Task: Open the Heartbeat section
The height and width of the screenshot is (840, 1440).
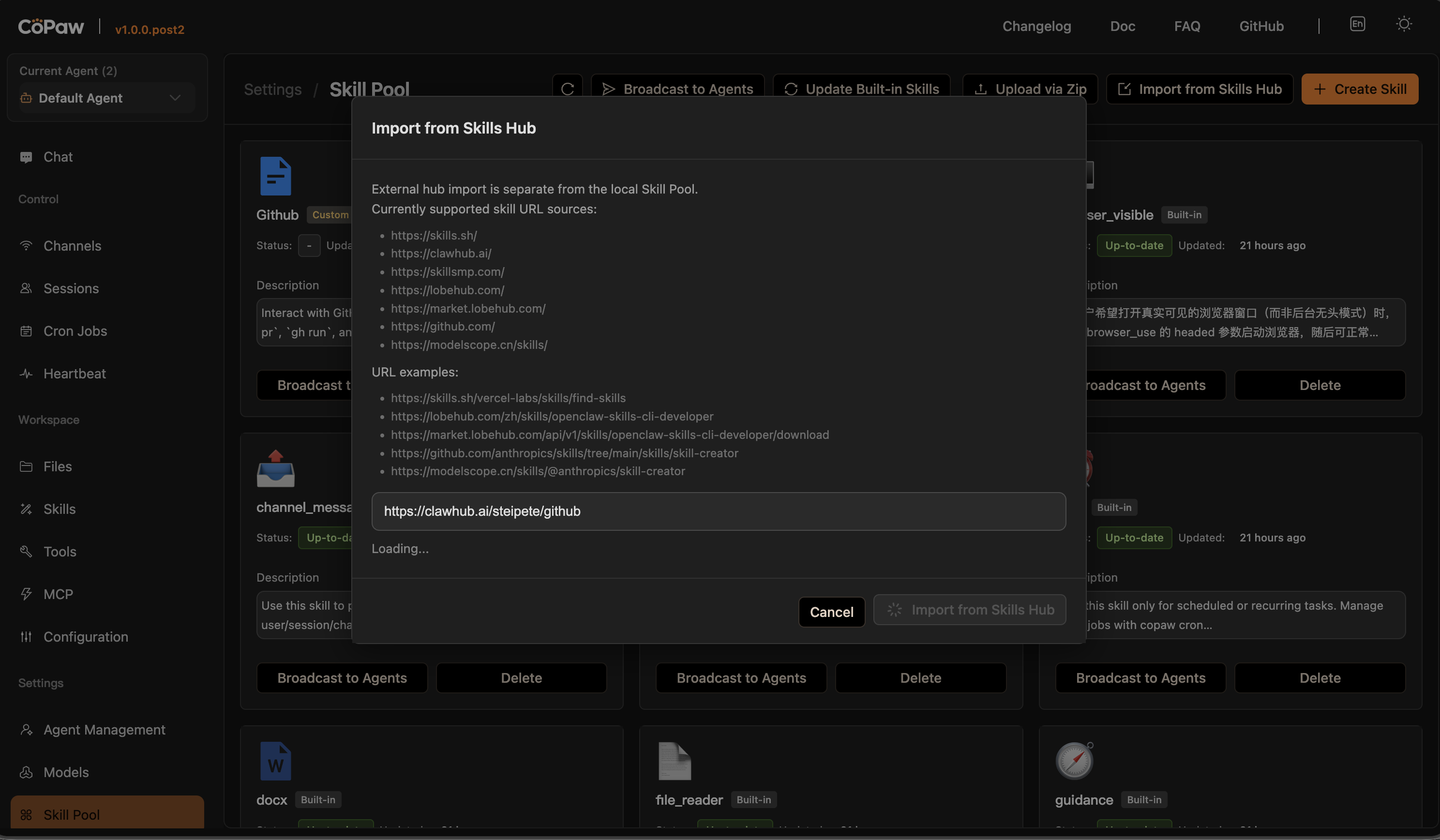Action: [x=75, y=374]
